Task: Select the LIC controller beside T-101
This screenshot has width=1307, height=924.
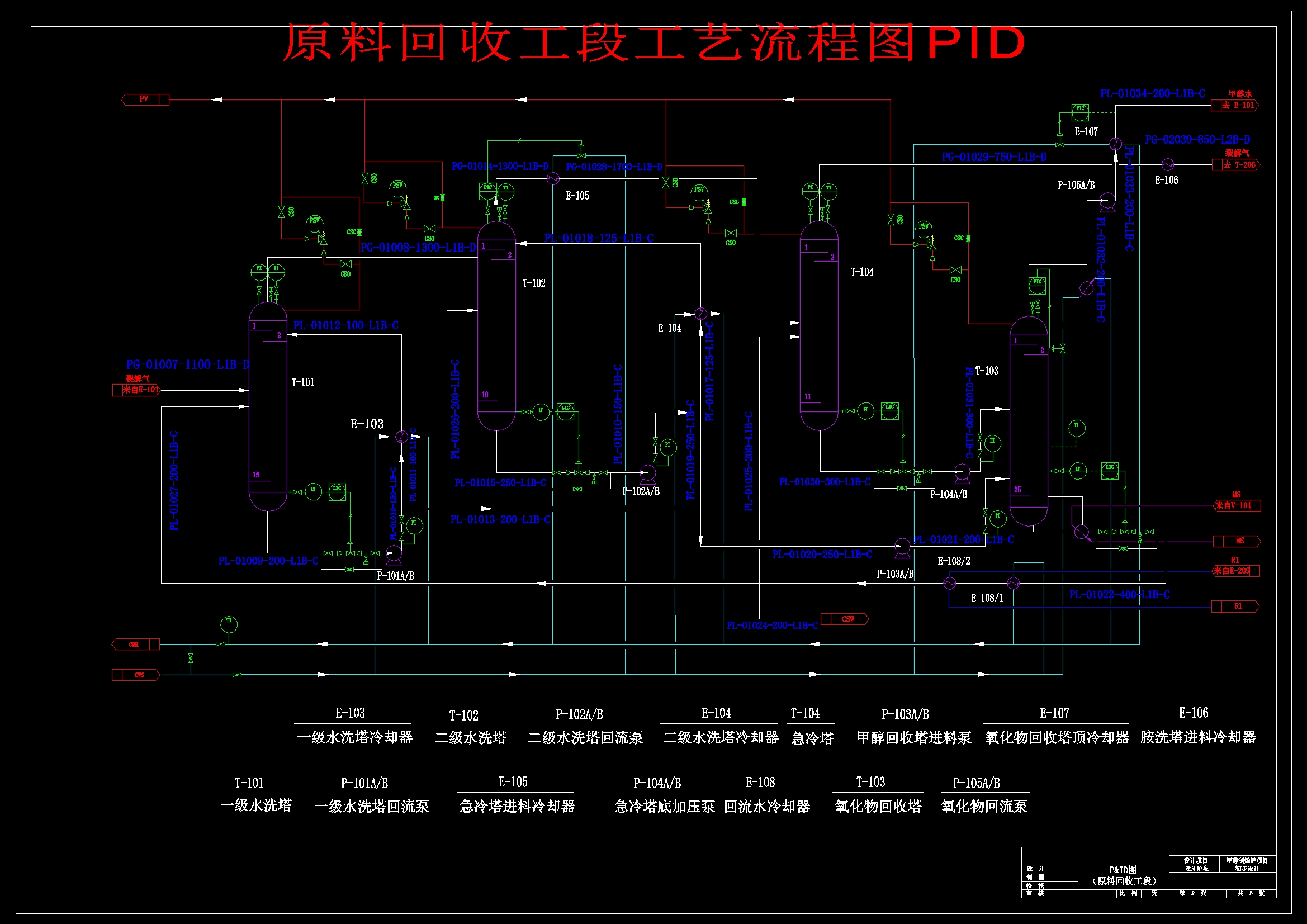Action: click(x=337, y=492)
